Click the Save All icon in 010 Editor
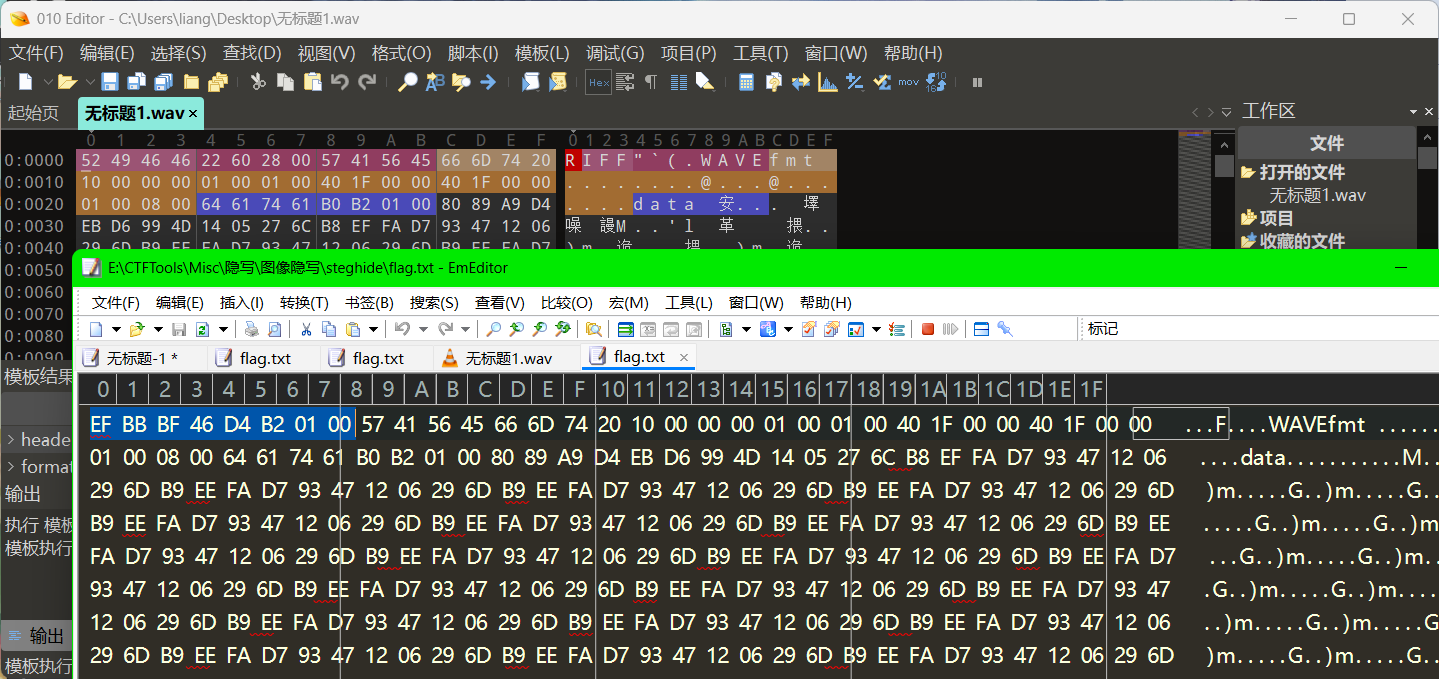The width and height of the screenshot is (1439, 679). click(x=164, y=82)
